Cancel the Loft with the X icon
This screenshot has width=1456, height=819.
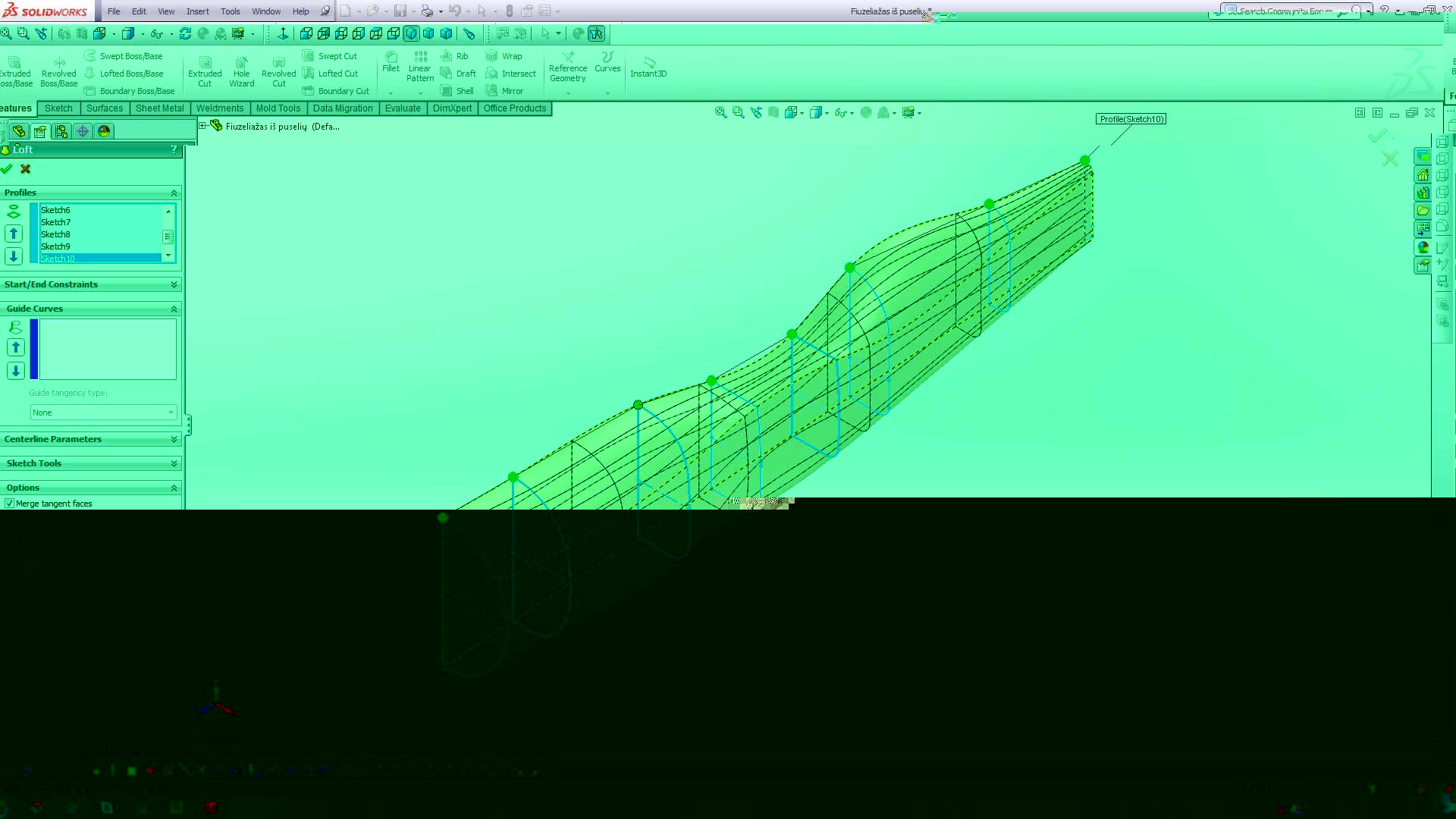click(x=26, y=169)
